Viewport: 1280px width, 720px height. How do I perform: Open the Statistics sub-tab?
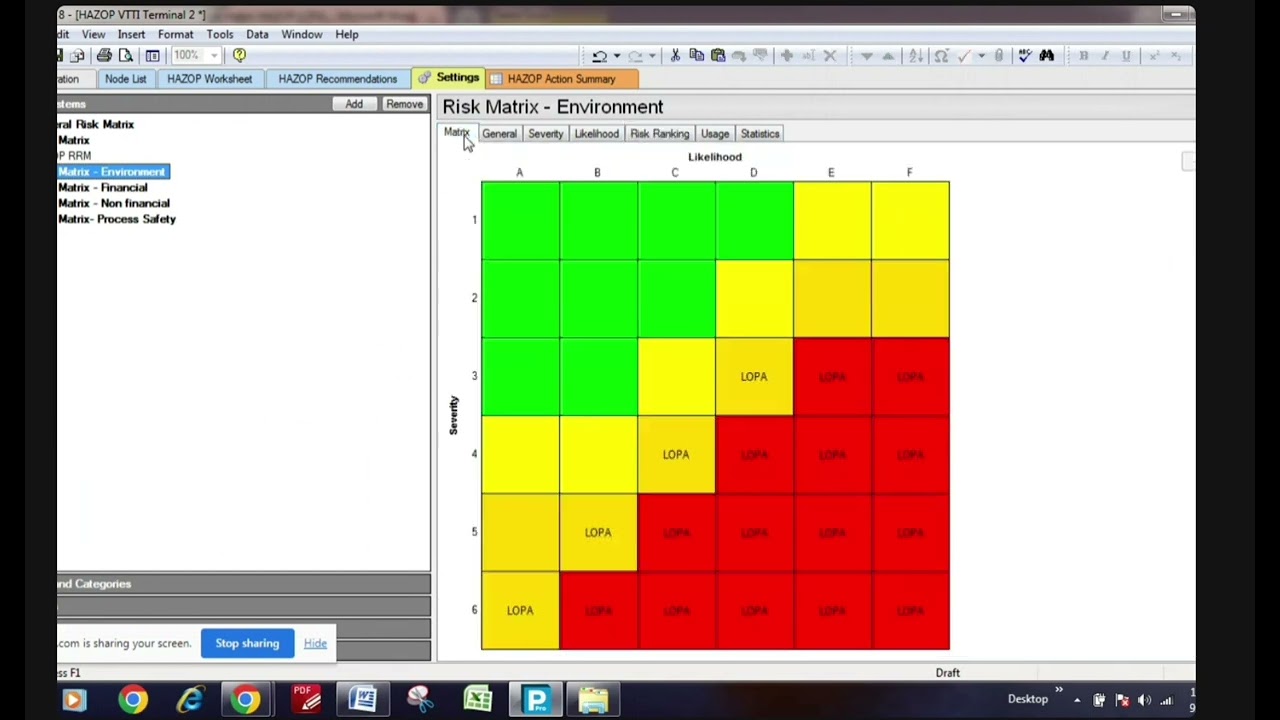[759, 134]
